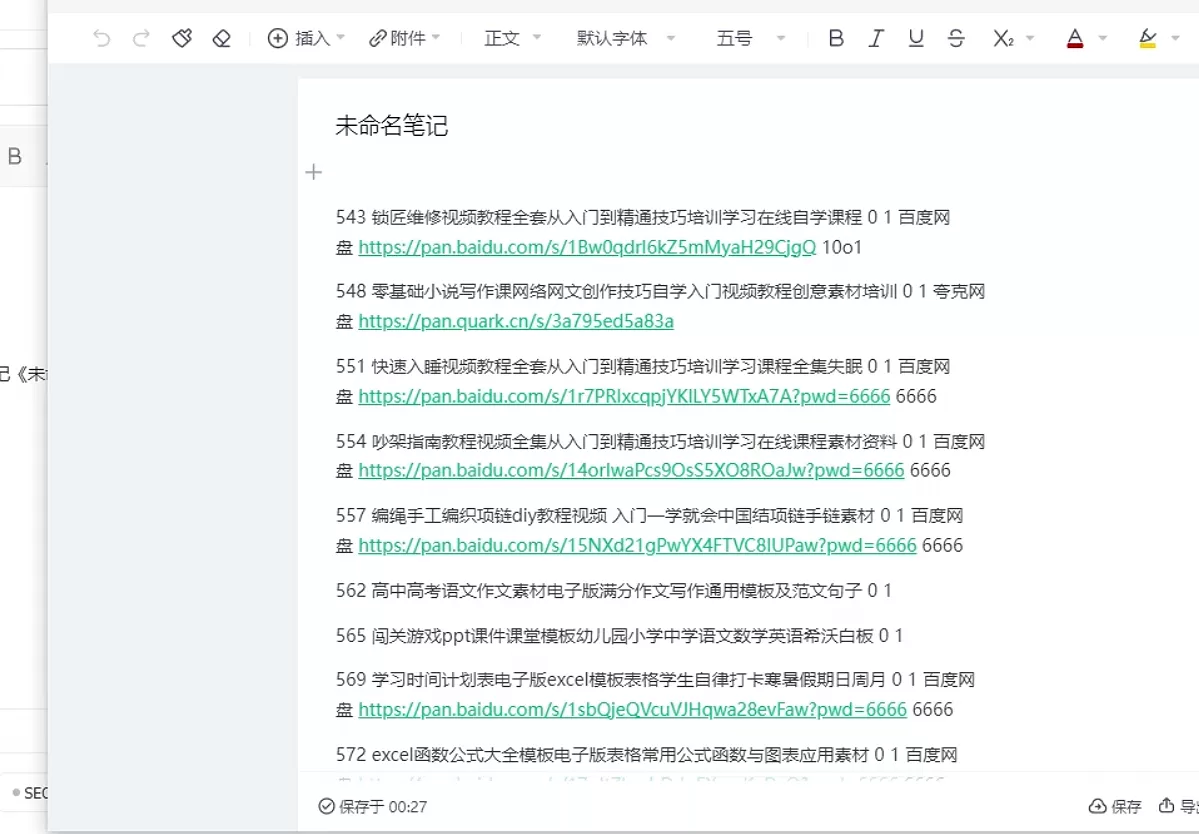This screenshot has height=834, width=1199.
Task: Click the B bold button in background window
Action: point(15,157)
